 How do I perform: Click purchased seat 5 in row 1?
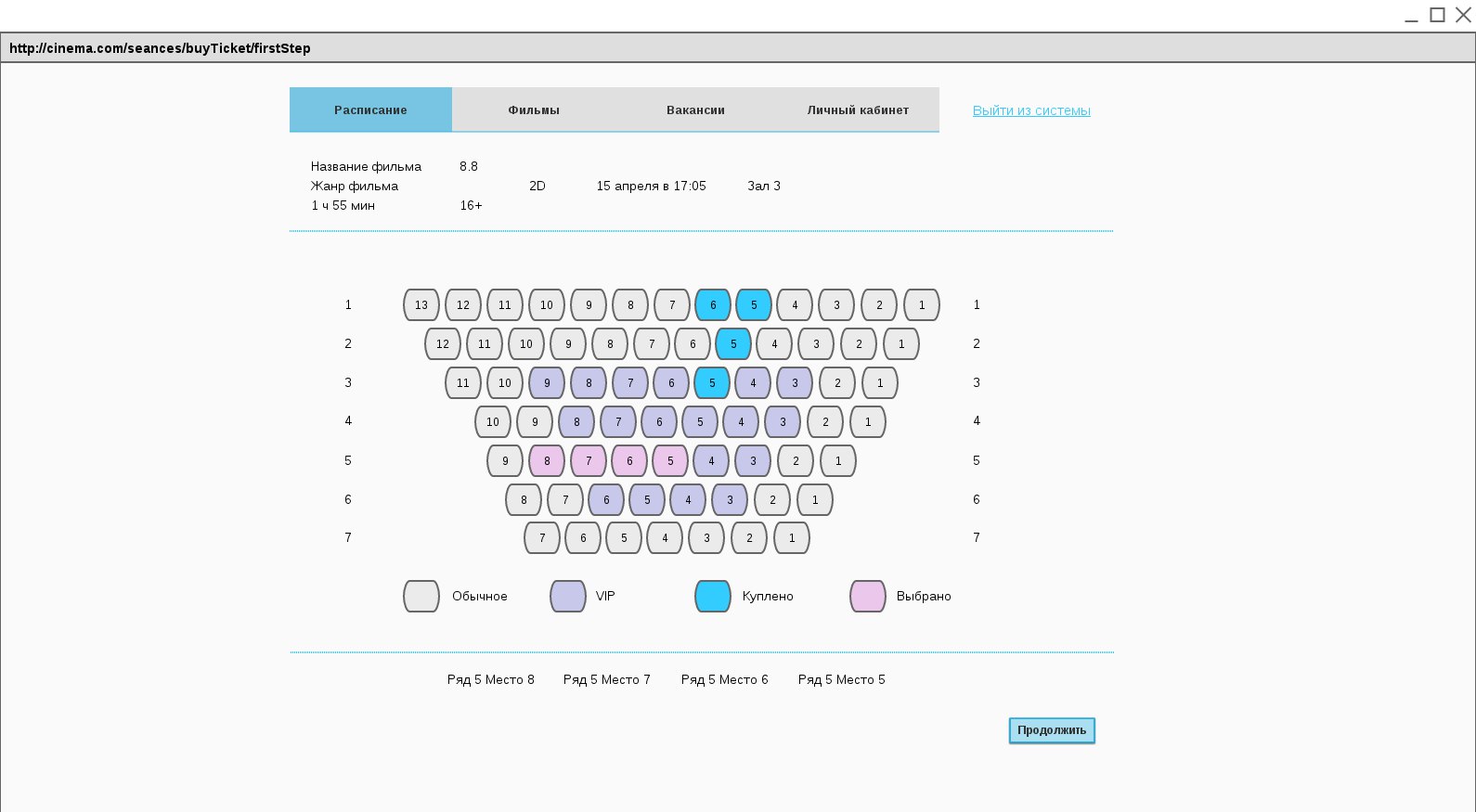point(754,304)
